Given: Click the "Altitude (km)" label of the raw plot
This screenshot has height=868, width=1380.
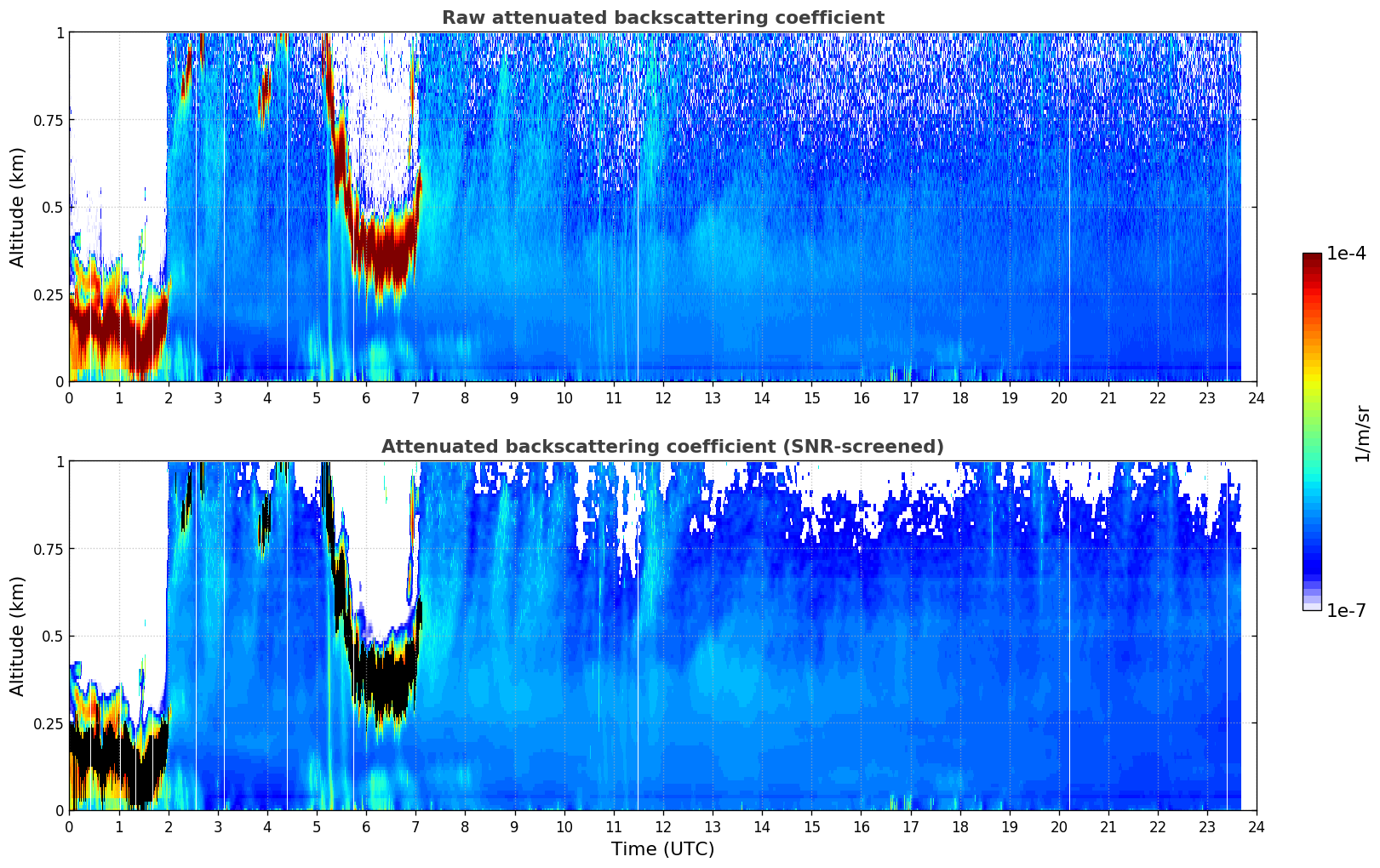Looking at the screenshot, I should coord(18,207).
